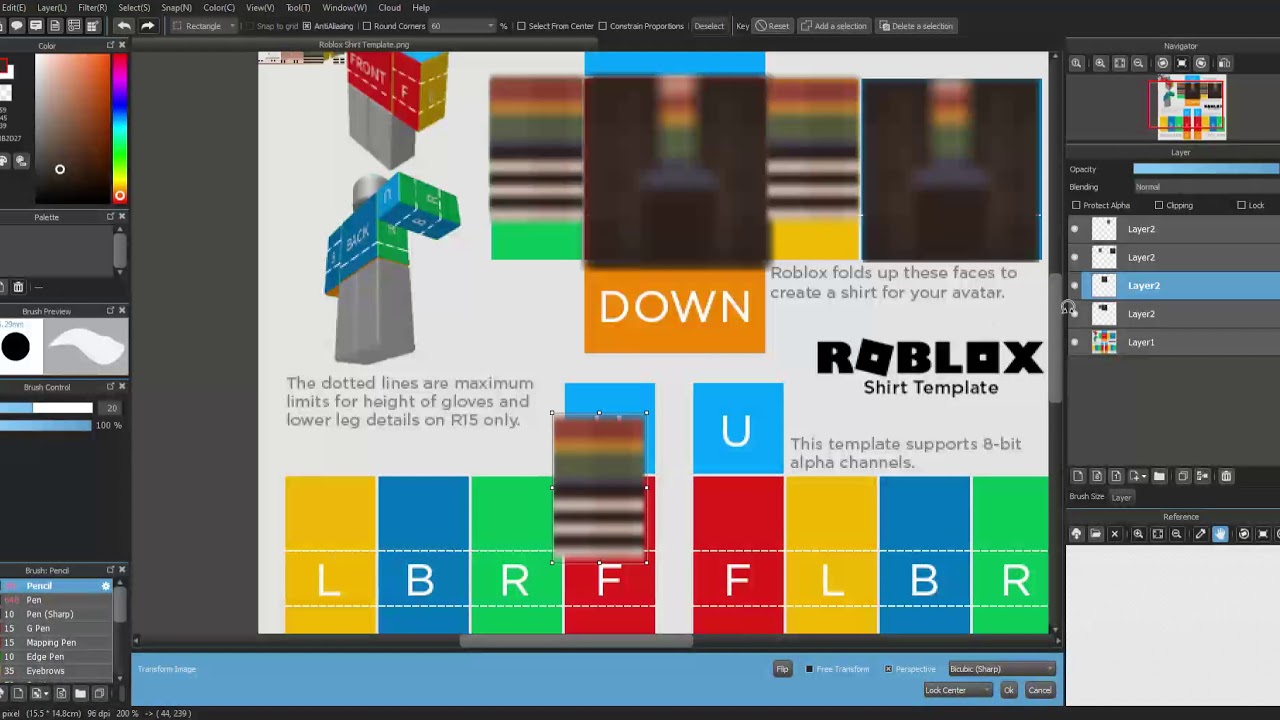
Task: Open the Round Corners value dropdown
Action: tap(462, 26)
